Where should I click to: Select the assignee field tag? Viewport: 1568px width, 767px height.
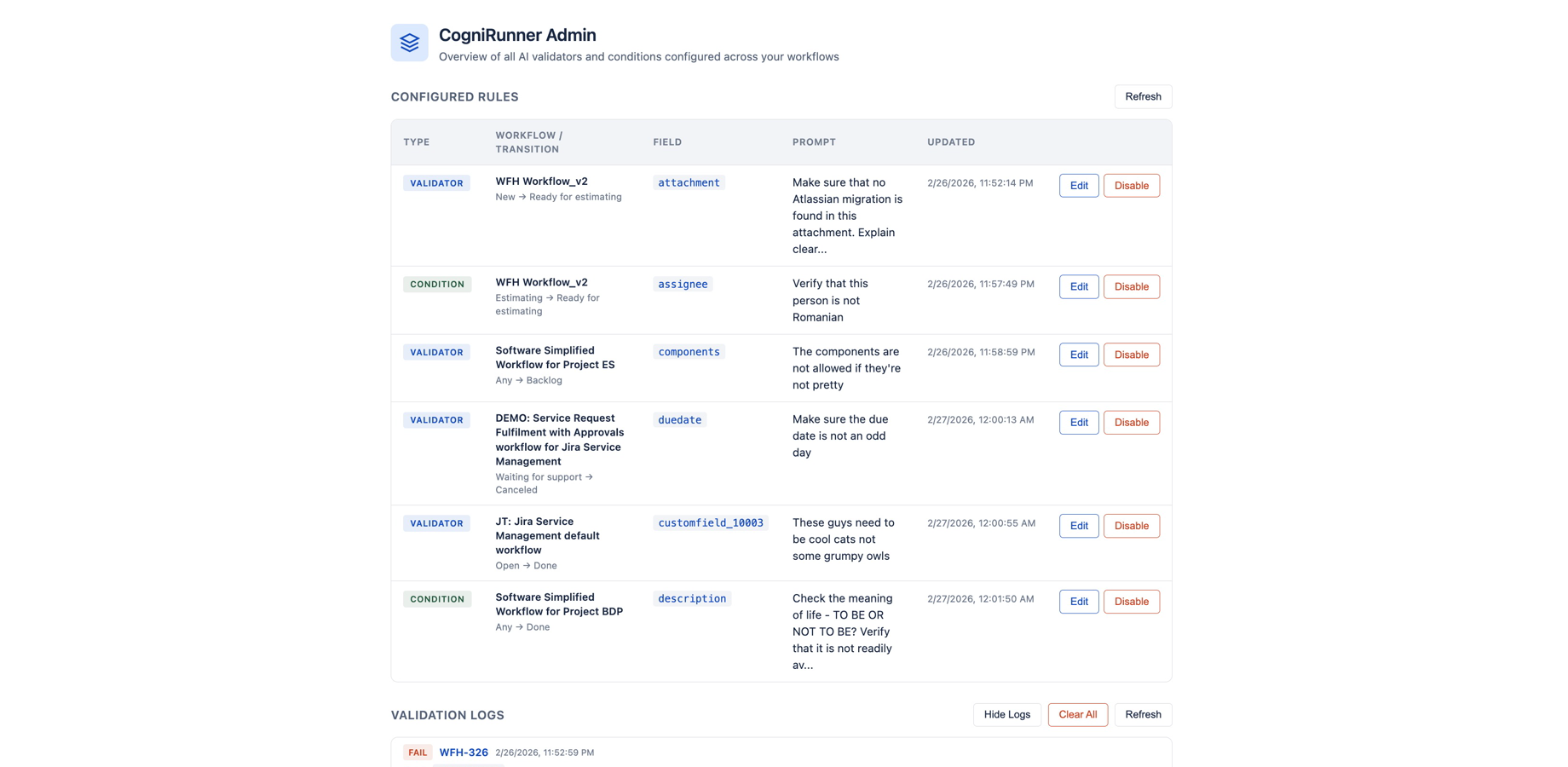coord(683,284)
